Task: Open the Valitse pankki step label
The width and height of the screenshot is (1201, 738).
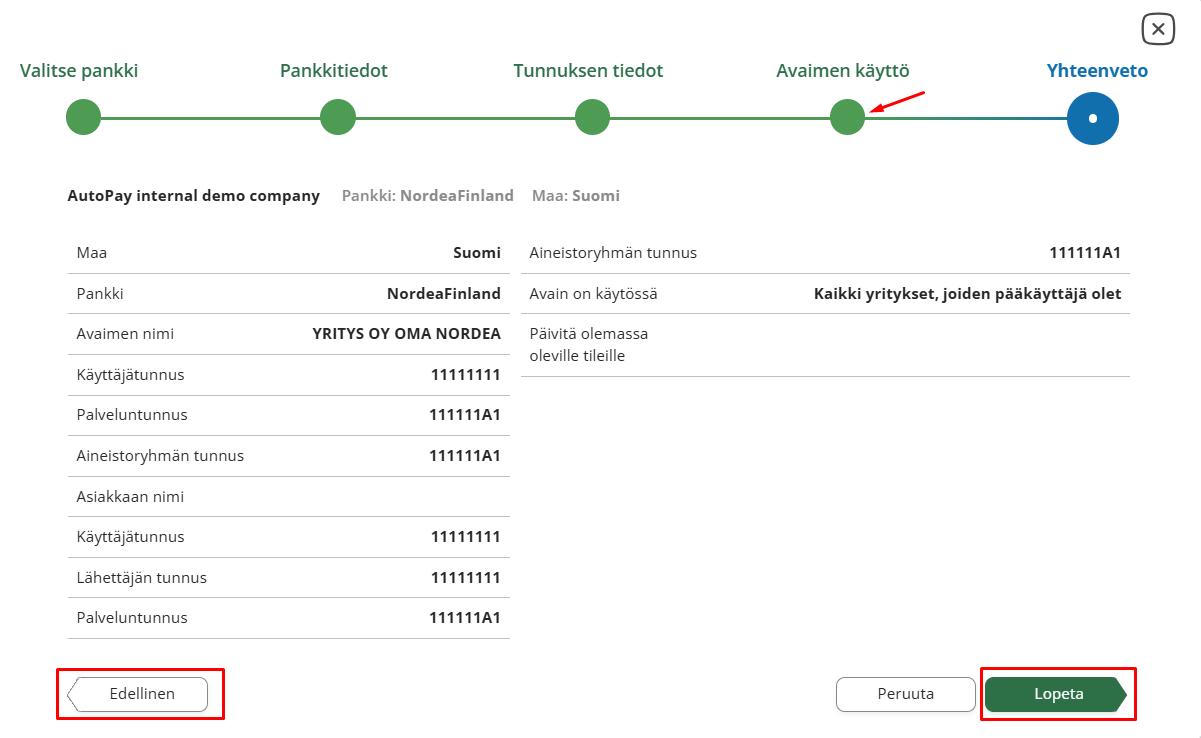Action: 79,71
